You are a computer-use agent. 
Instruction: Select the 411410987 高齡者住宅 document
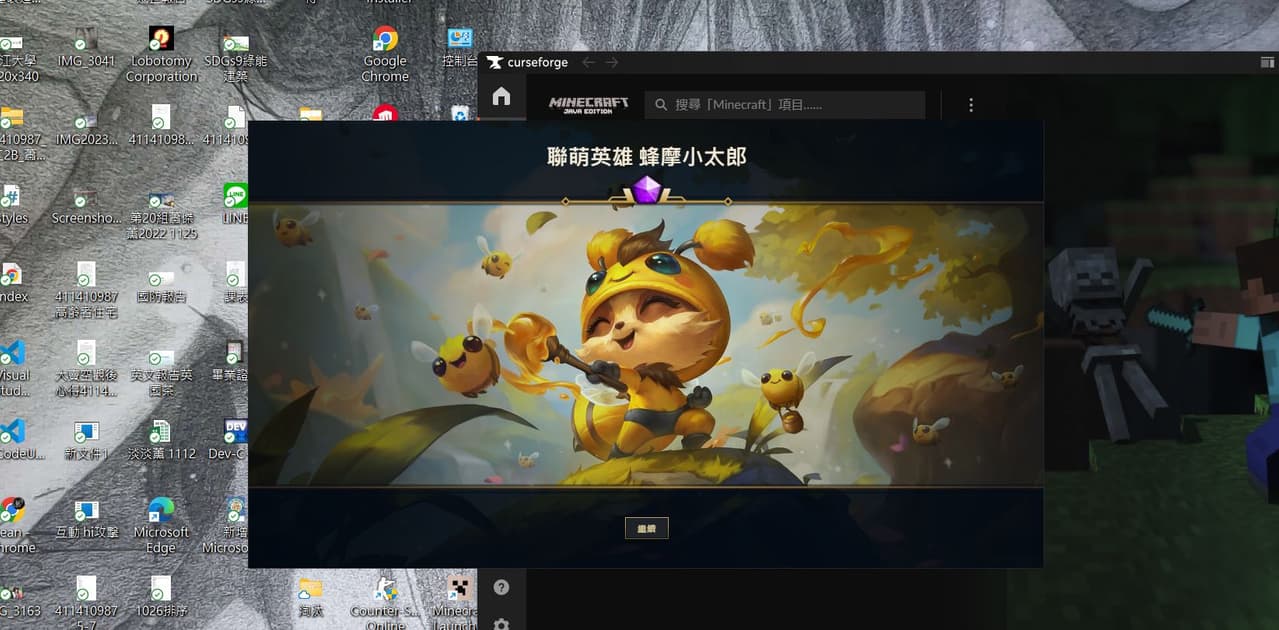click(x=86, y=290)
